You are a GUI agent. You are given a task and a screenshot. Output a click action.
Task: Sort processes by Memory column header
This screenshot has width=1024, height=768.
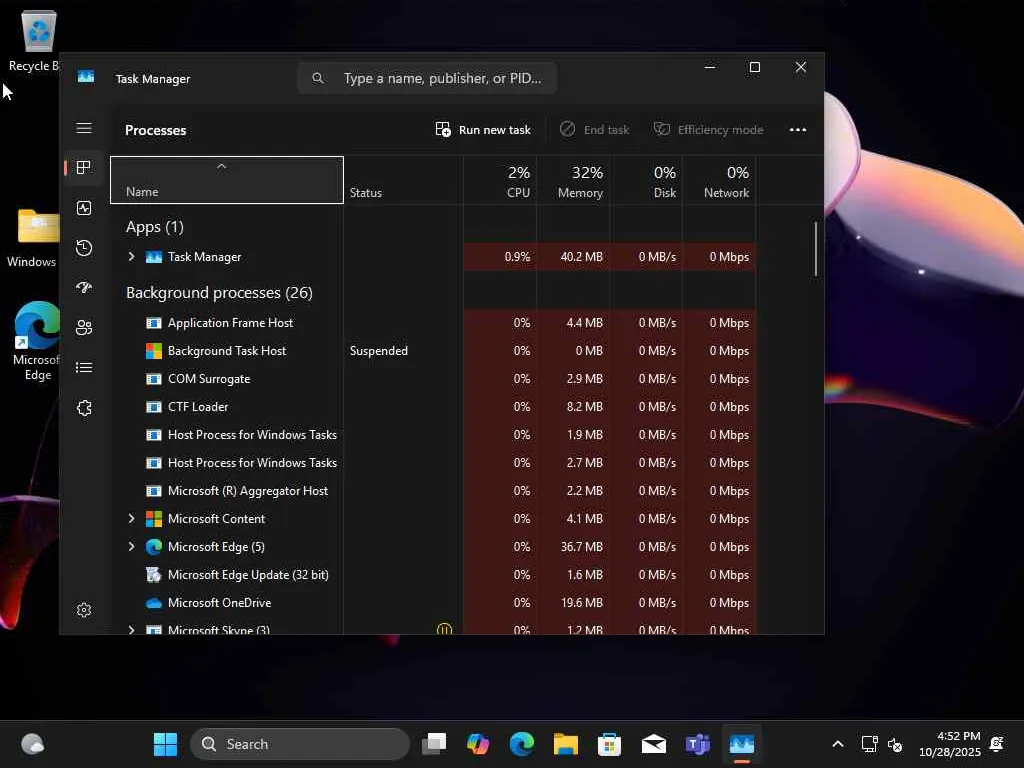pos(574,180)
